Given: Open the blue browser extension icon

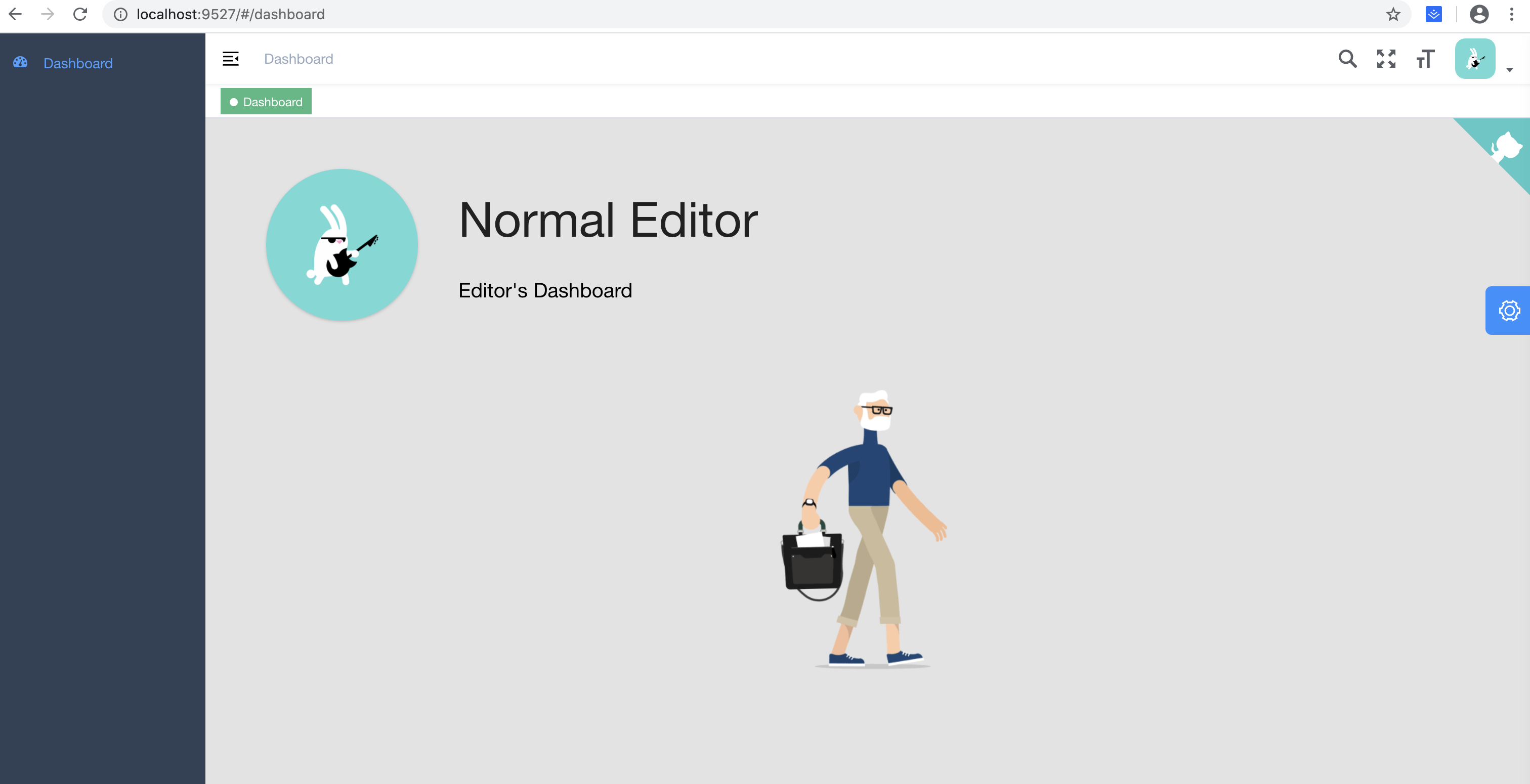Looking at the screenshot, I should click(x=1434, y=14).
